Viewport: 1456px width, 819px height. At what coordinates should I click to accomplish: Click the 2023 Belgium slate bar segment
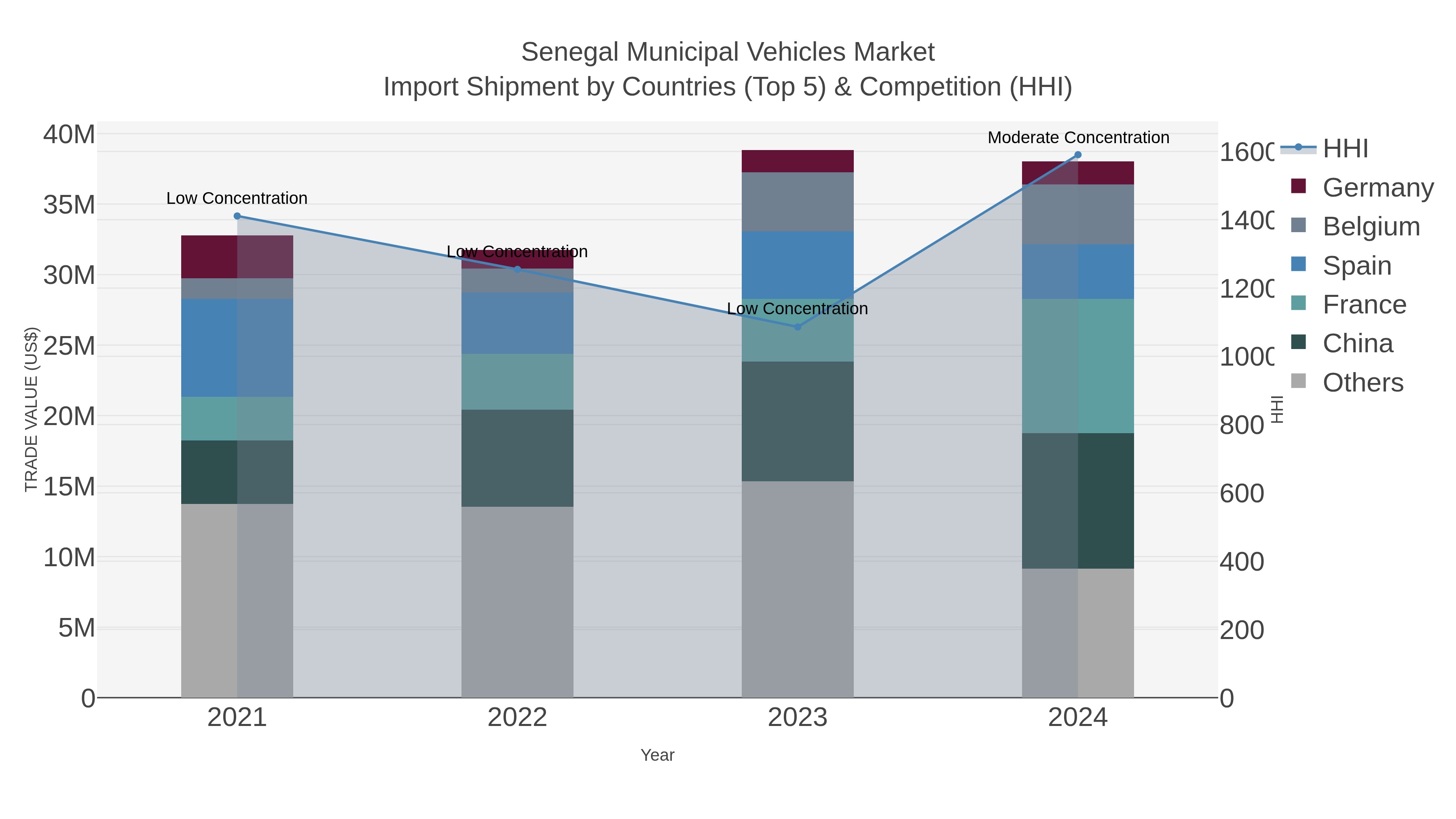coord(798,202)
